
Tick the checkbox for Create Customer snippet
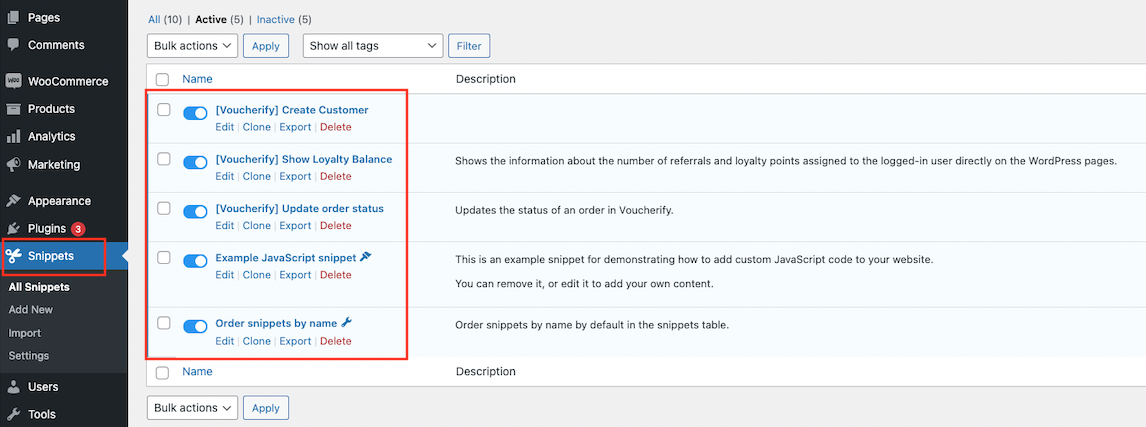point(164,110)
